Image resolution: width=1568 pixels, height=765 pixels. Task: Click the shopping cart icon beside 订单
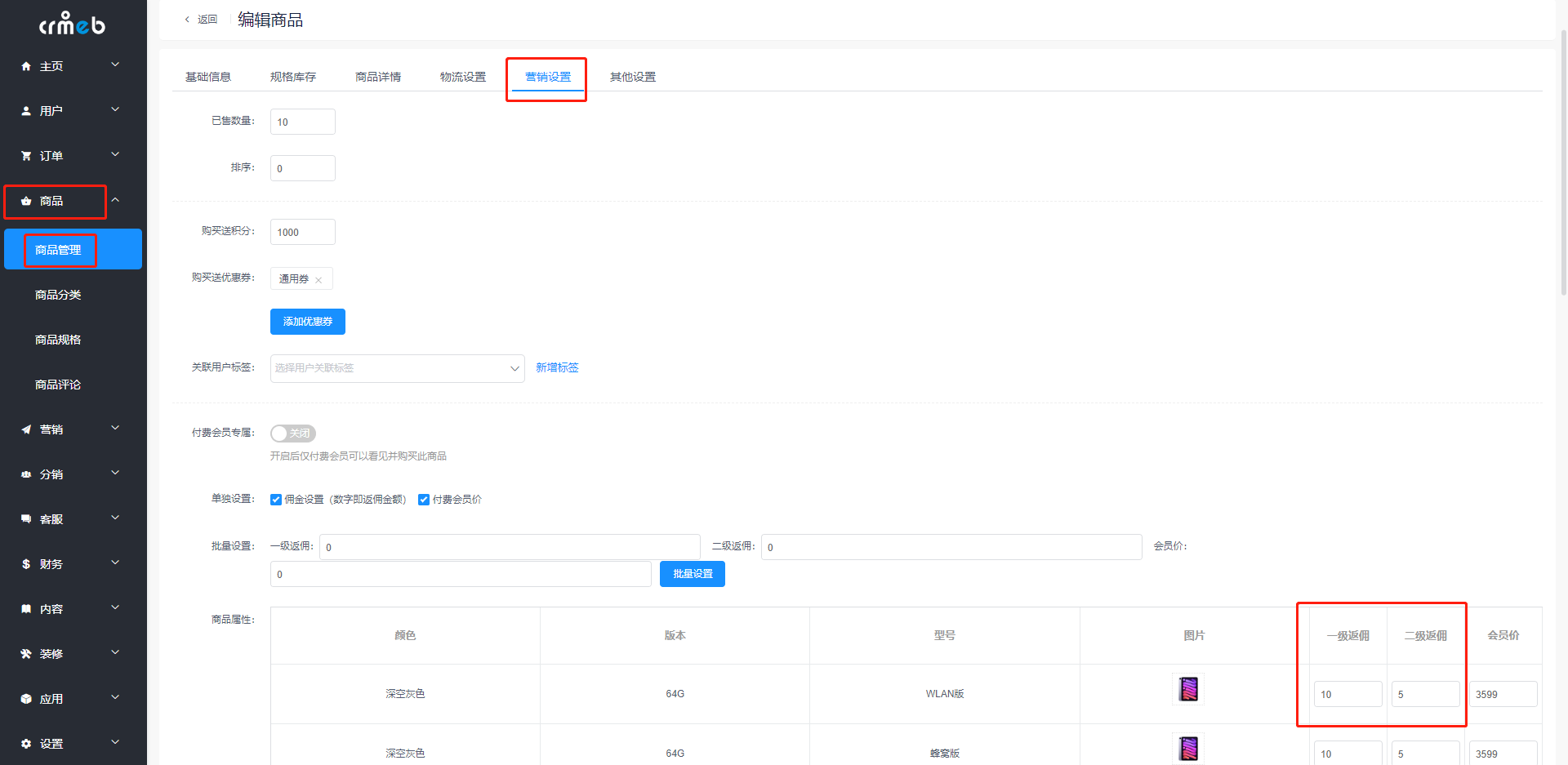[26, 156]
